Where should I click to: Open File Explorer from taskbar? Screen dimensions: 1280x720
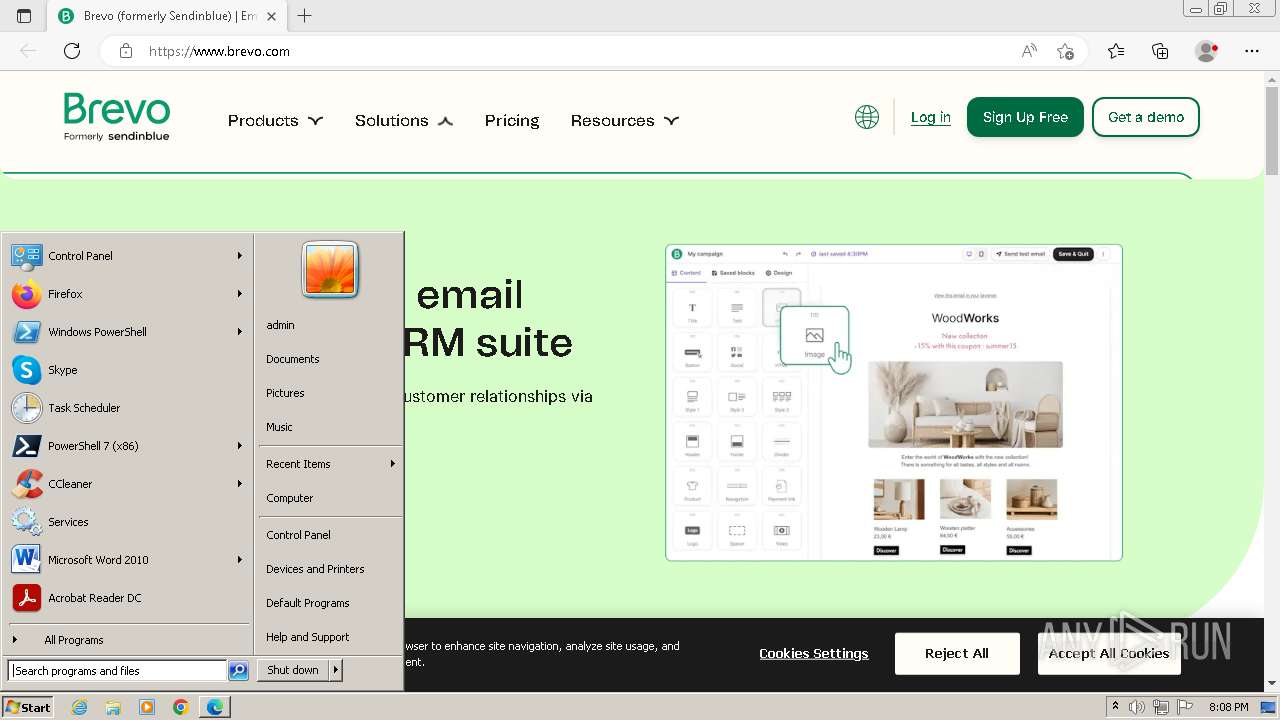[113, 707]
